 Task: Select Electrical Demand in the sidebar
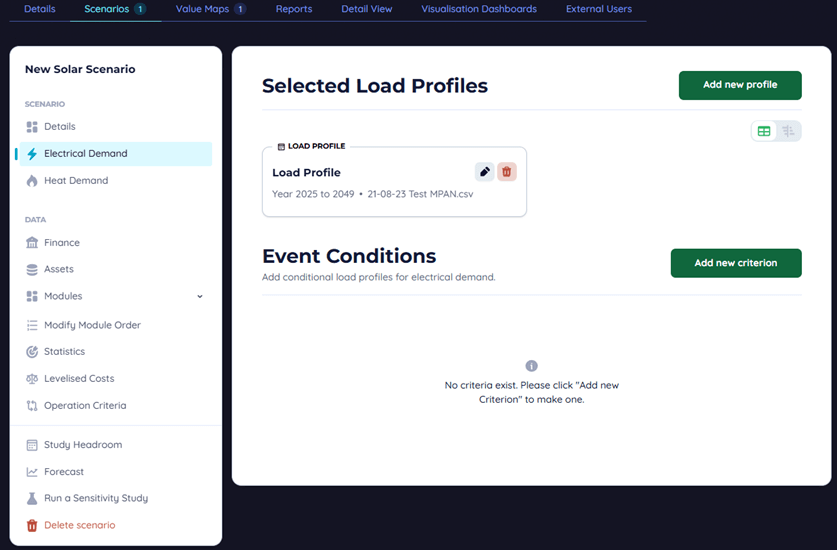pos(115,154)
